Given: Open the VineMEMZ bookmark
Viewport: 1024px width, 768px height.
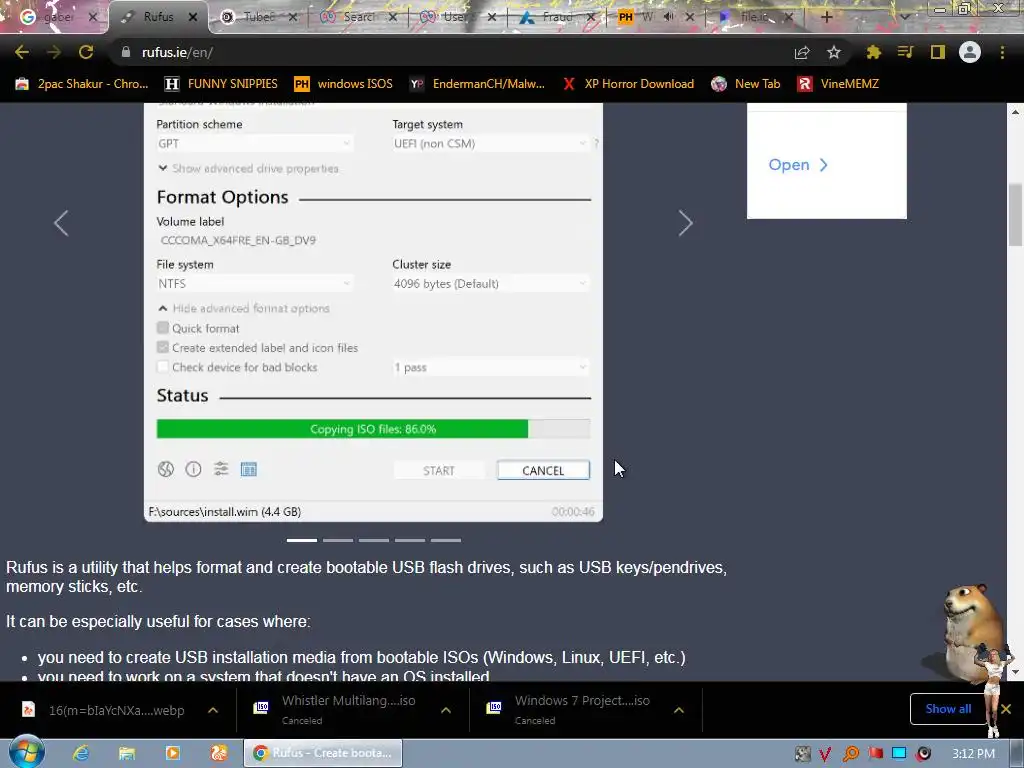Looking at the screenshot, I should 839,84.
